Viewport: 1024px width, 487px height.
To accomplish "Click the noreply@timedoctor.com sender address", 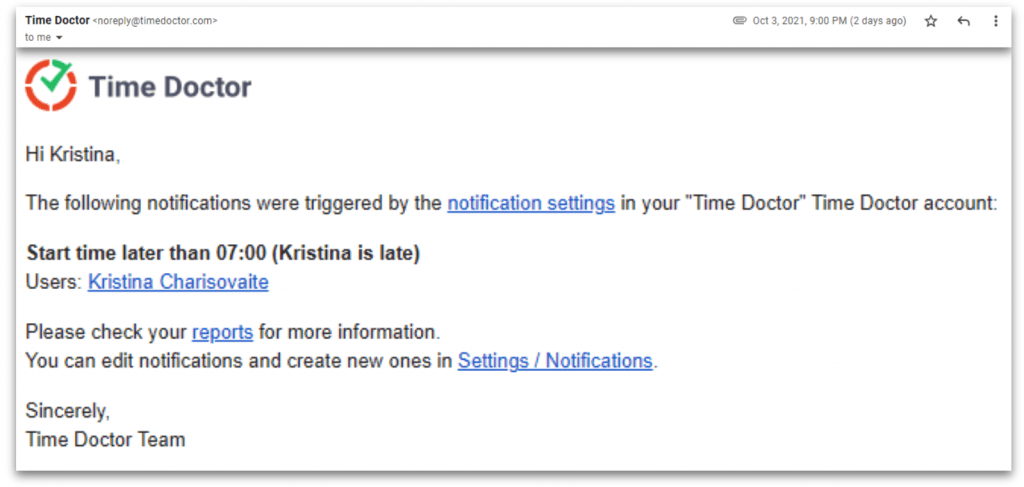I will 155,21.
